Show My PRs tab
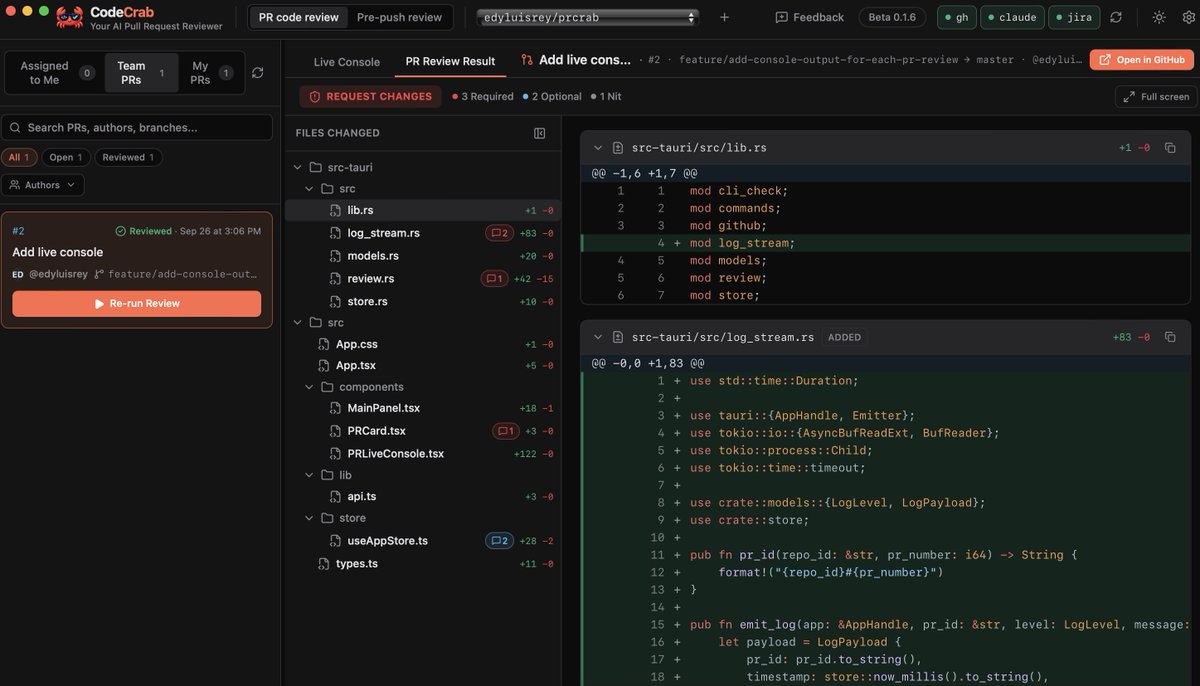This screenshot has height=686, width=1200. coord(210,73)
